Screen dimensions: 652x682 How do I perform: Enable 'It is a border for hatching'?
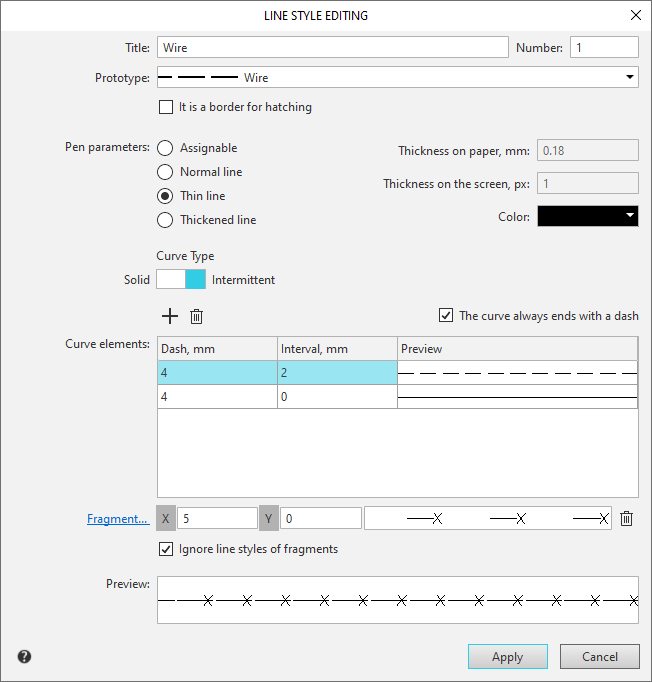(166, 107)
